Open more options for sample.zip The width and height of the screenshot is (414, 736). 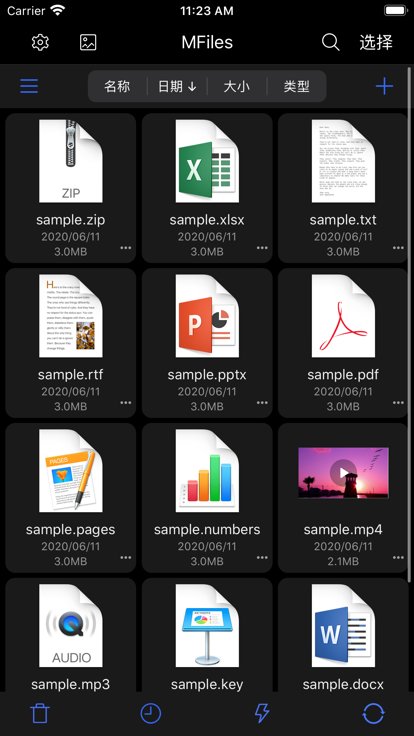pos(126,248)
